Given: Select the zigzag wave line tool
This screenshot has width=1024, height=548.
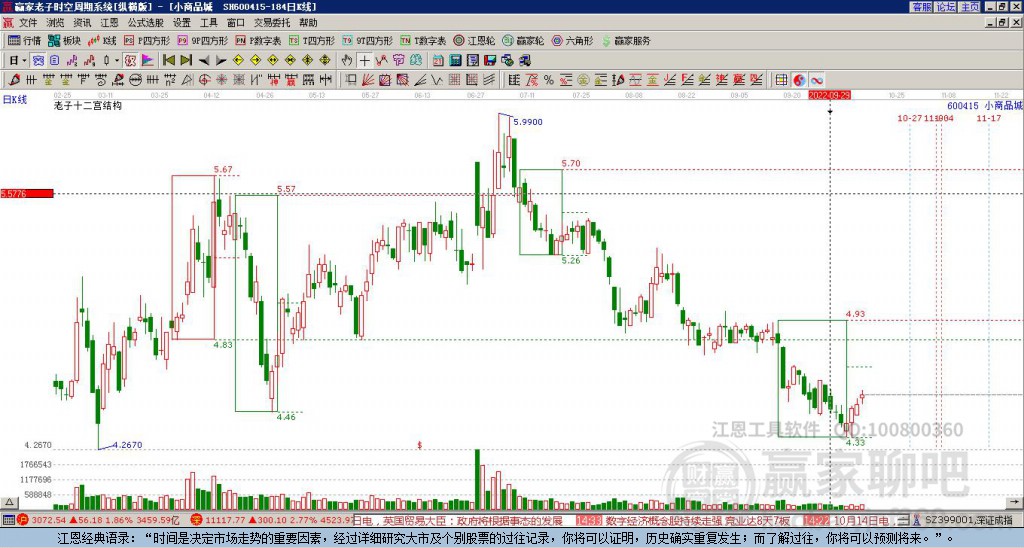Looking at the screenshot, I should 437,80.
